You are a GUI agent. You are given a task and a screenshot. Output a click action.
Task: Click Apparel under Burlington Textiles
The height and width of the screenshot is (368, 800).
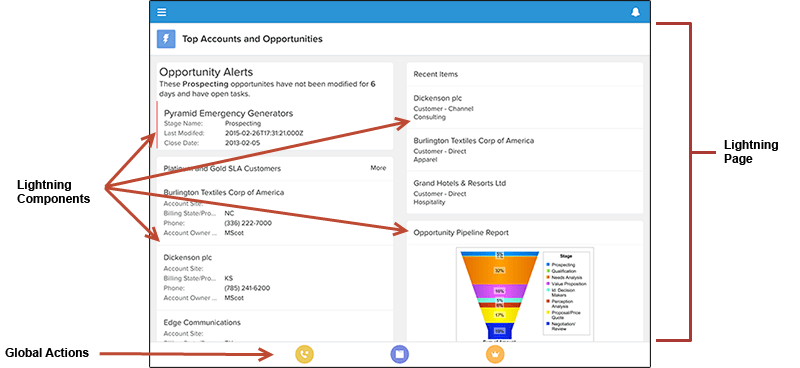point(426,160)
